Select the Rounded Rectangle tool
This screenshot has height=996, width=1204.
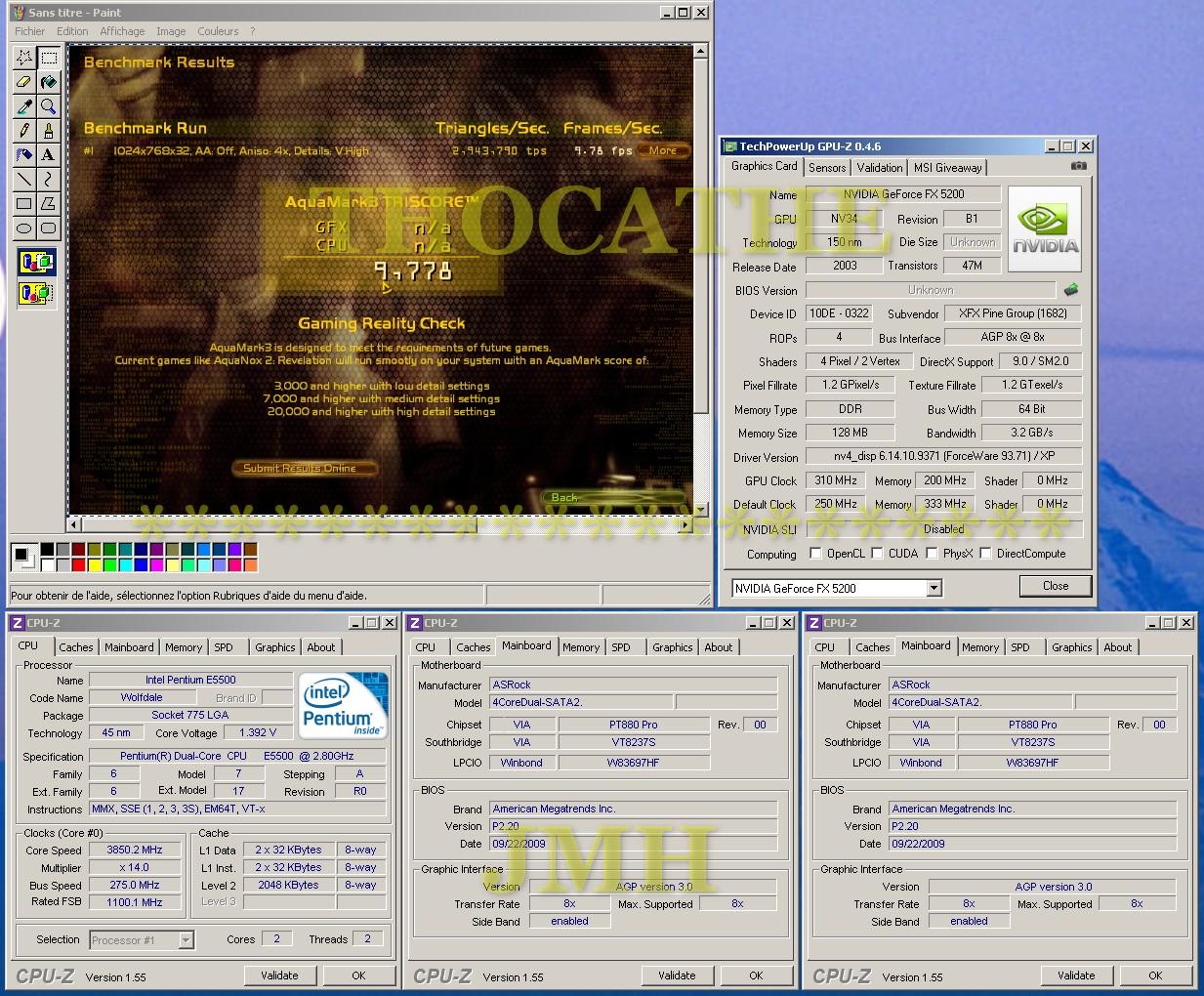[49, 228]
